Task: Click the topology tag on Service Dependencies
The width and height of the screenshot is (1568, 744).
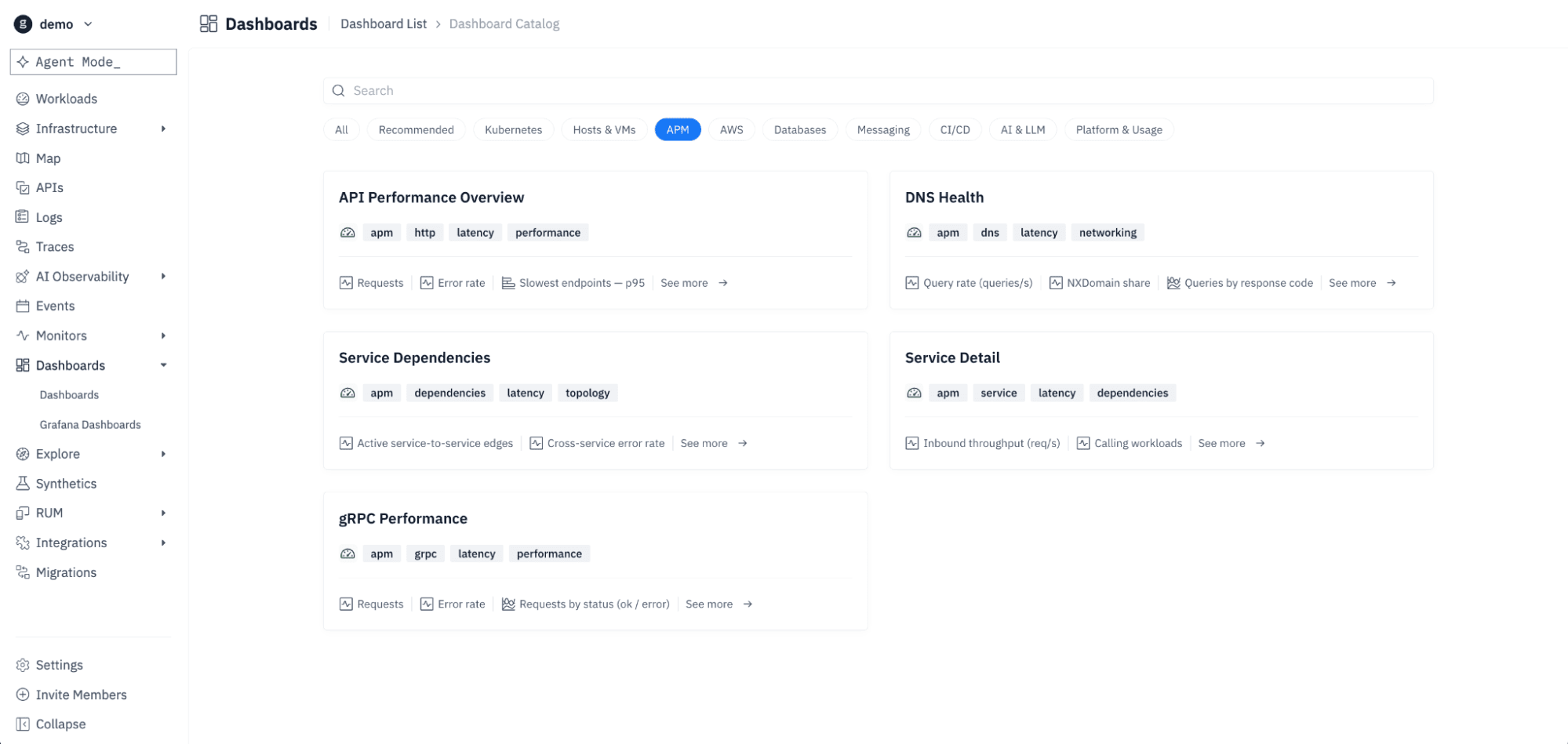Action: [x=588, y=394]
